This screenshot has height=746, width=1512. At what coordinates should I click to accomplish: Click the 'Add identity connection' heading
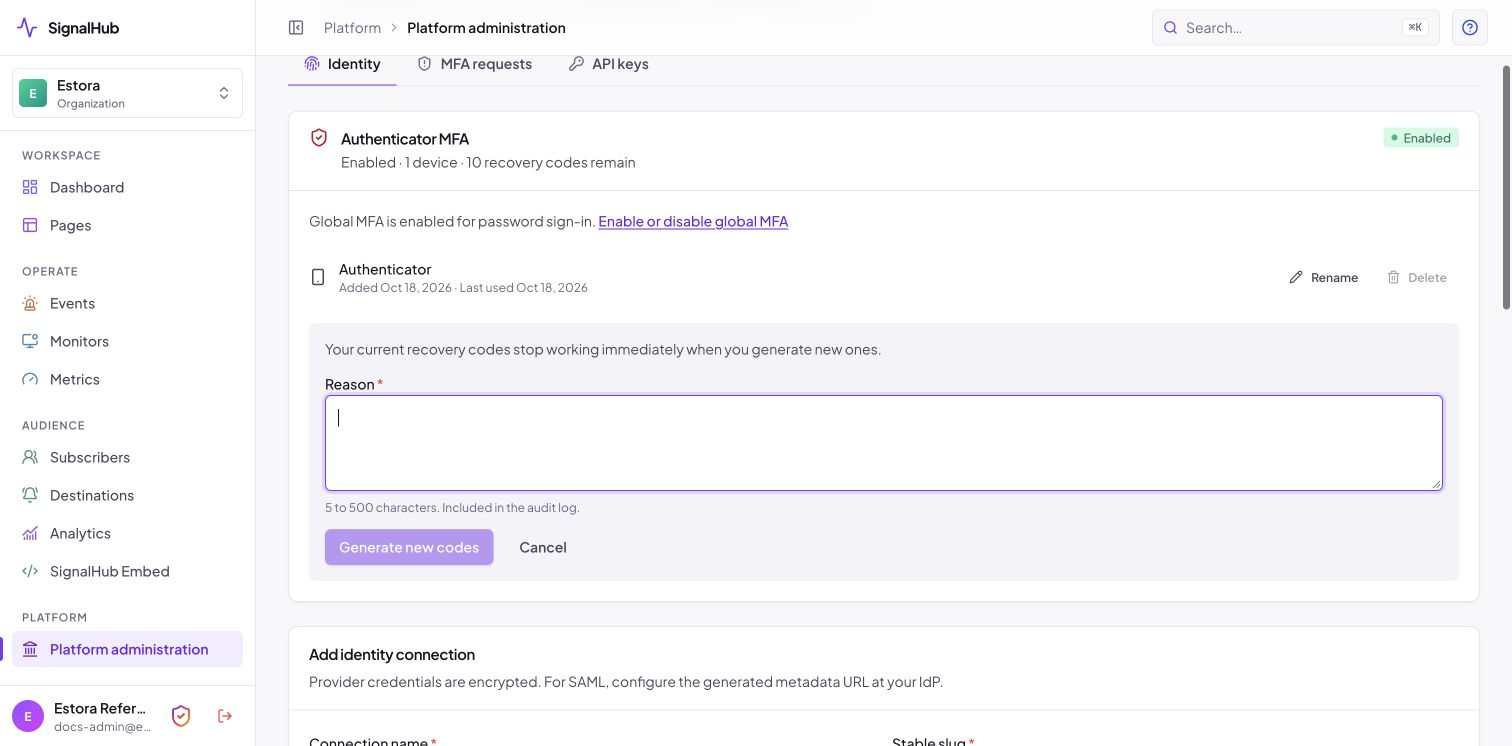tap(392, 654)
